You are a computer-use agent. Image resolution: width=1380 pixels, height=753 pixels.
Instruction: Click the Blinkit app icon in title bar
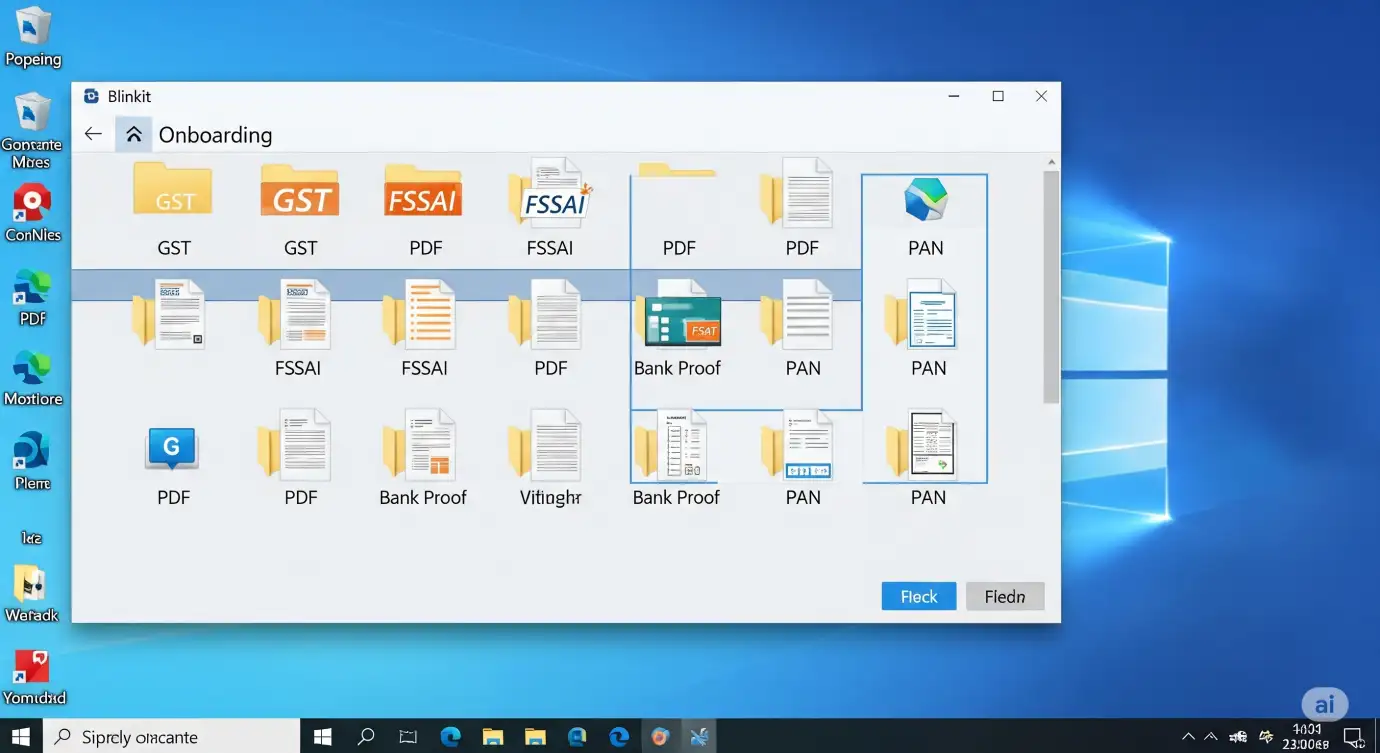click(91, 96)
